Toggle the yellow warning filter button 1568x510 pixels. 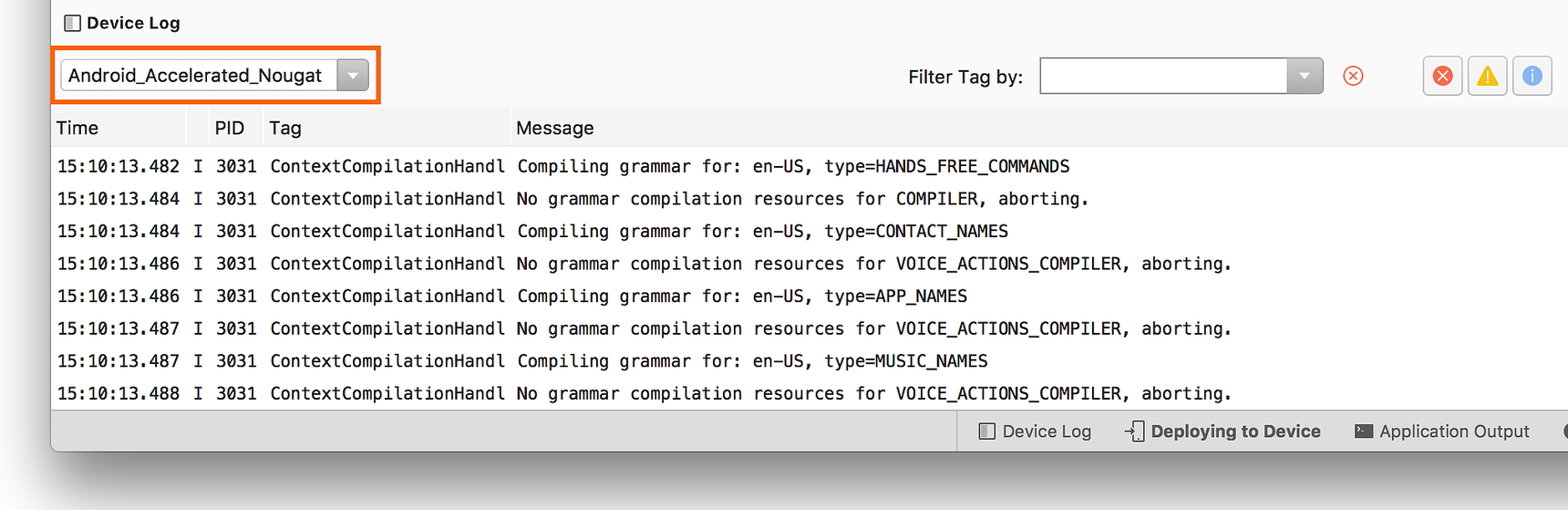[x=1487, y=76]
